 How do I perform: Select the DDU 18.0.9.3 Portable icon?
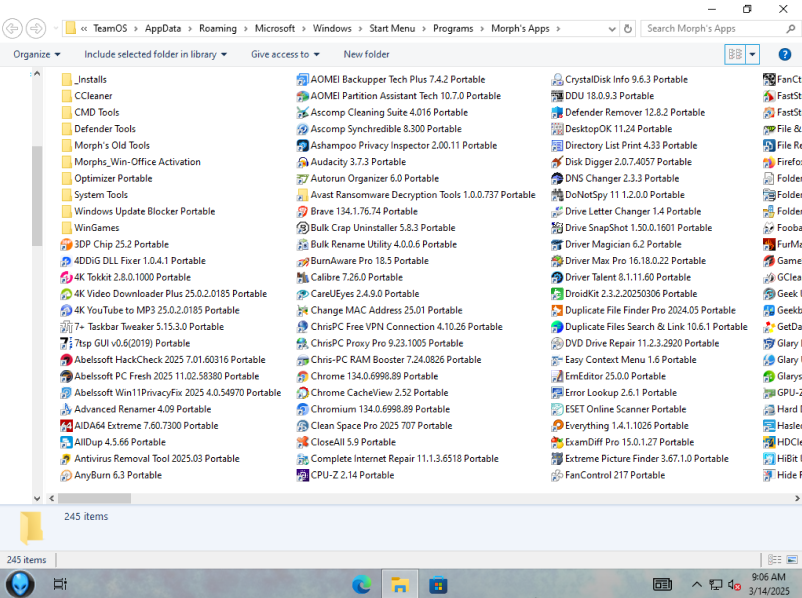(x=557, y=96)
